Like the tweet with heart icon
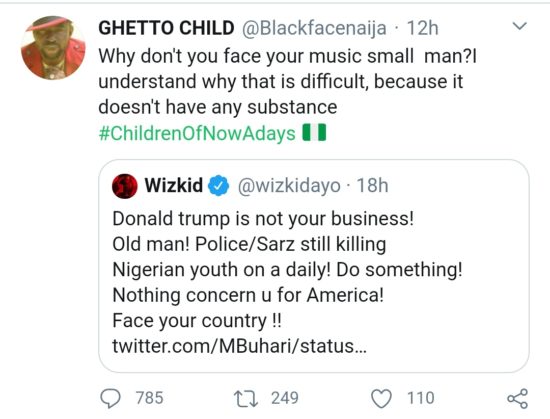 [381, 399]
